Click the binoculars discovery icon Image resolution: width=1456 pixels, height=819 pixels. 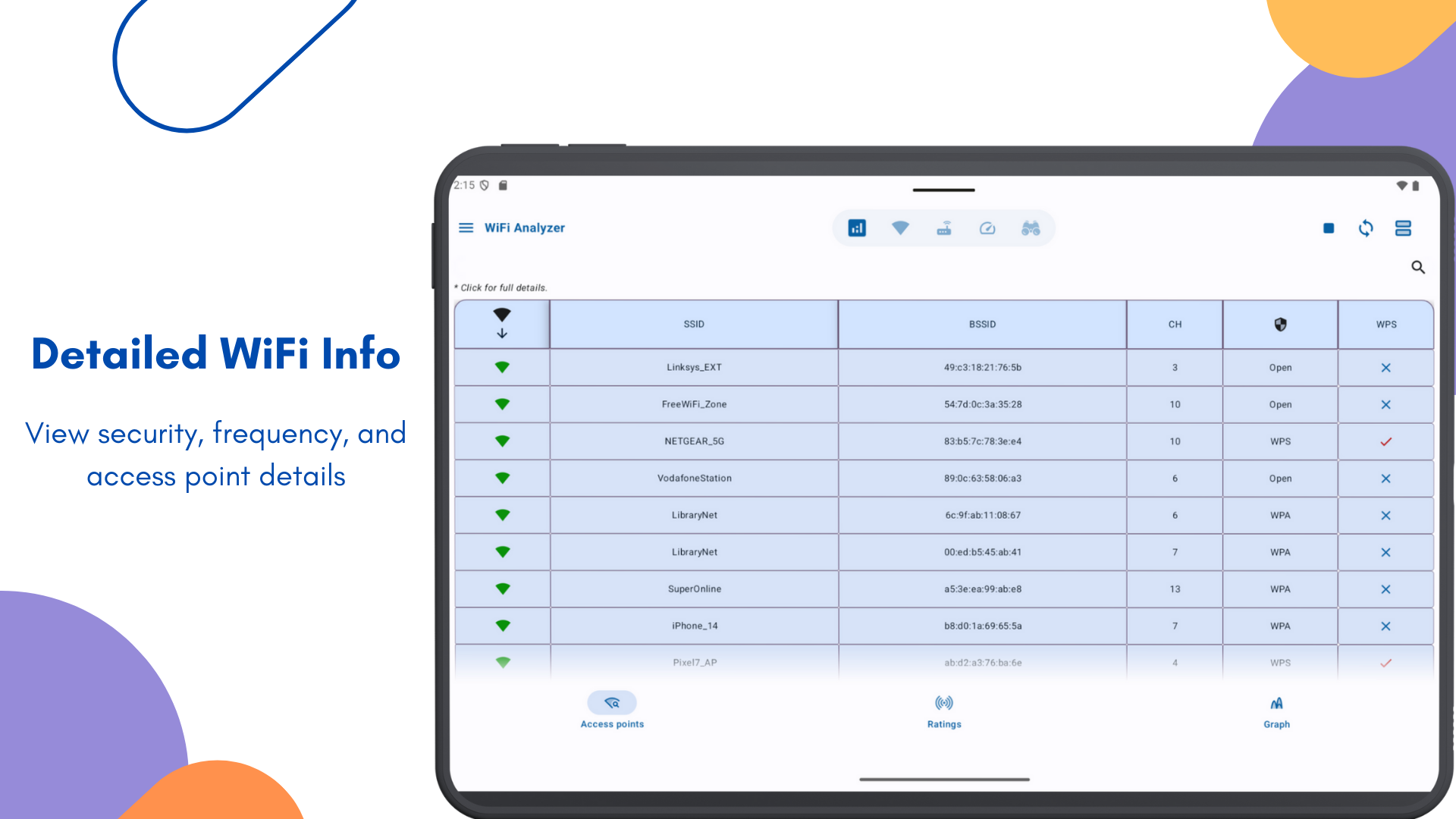coord(1031,228)
